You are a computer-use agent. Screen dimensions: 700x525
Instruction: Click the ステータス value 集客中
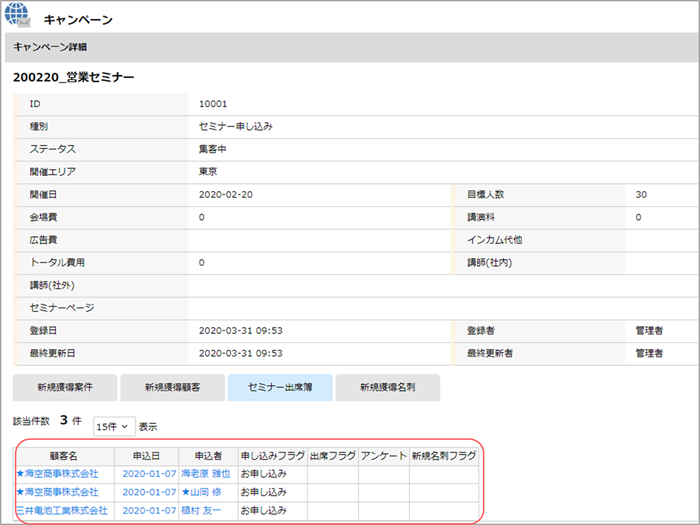point(212,149)
